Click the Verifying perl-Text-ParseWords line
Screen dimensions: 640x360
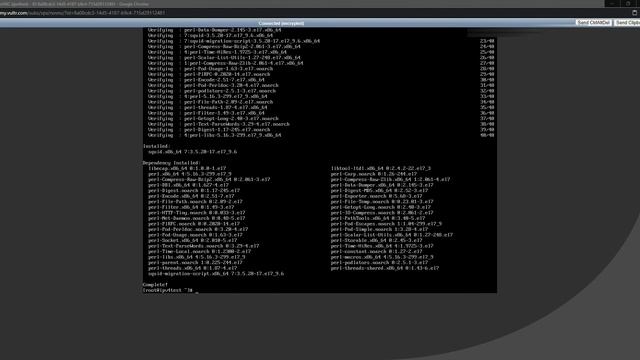tap(219, 124)
